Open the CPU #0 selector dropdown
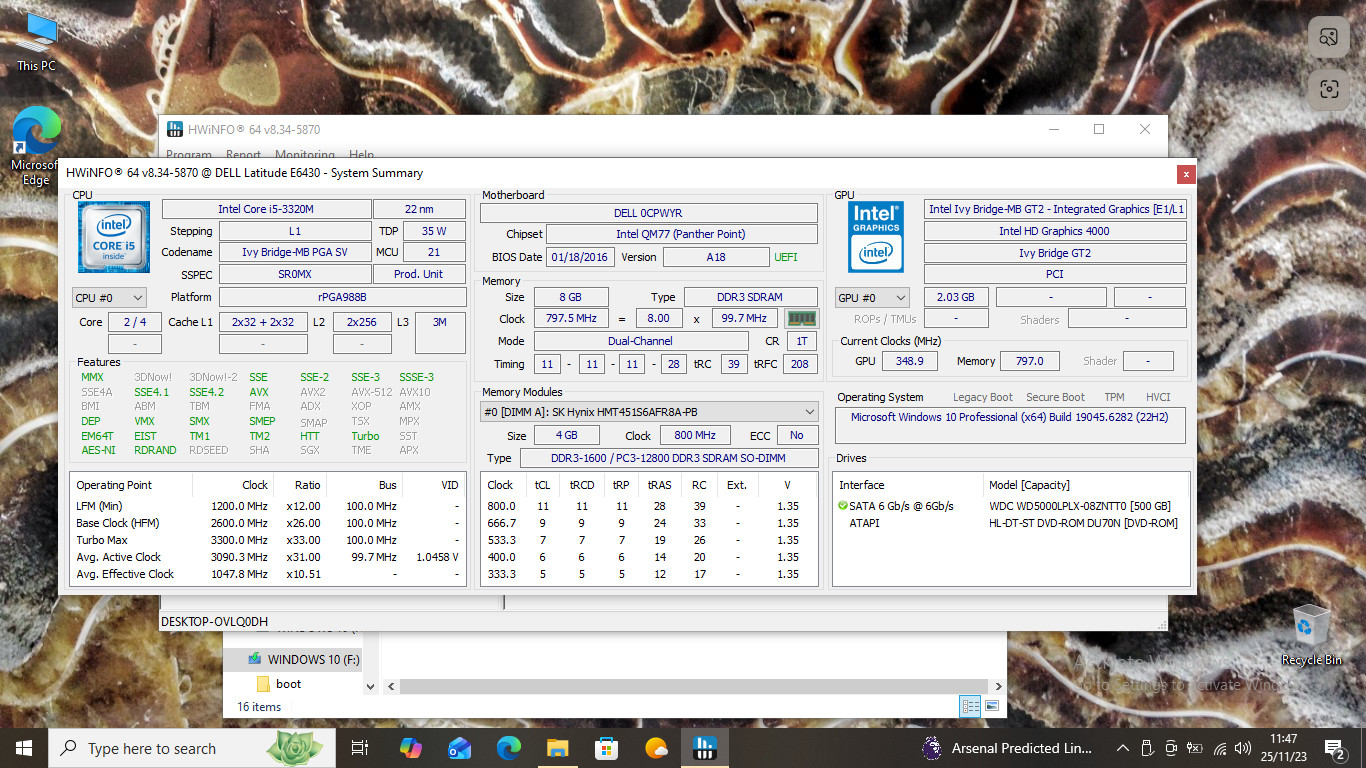The width and height of the screenshot is (1366, 768). point(109,297)
